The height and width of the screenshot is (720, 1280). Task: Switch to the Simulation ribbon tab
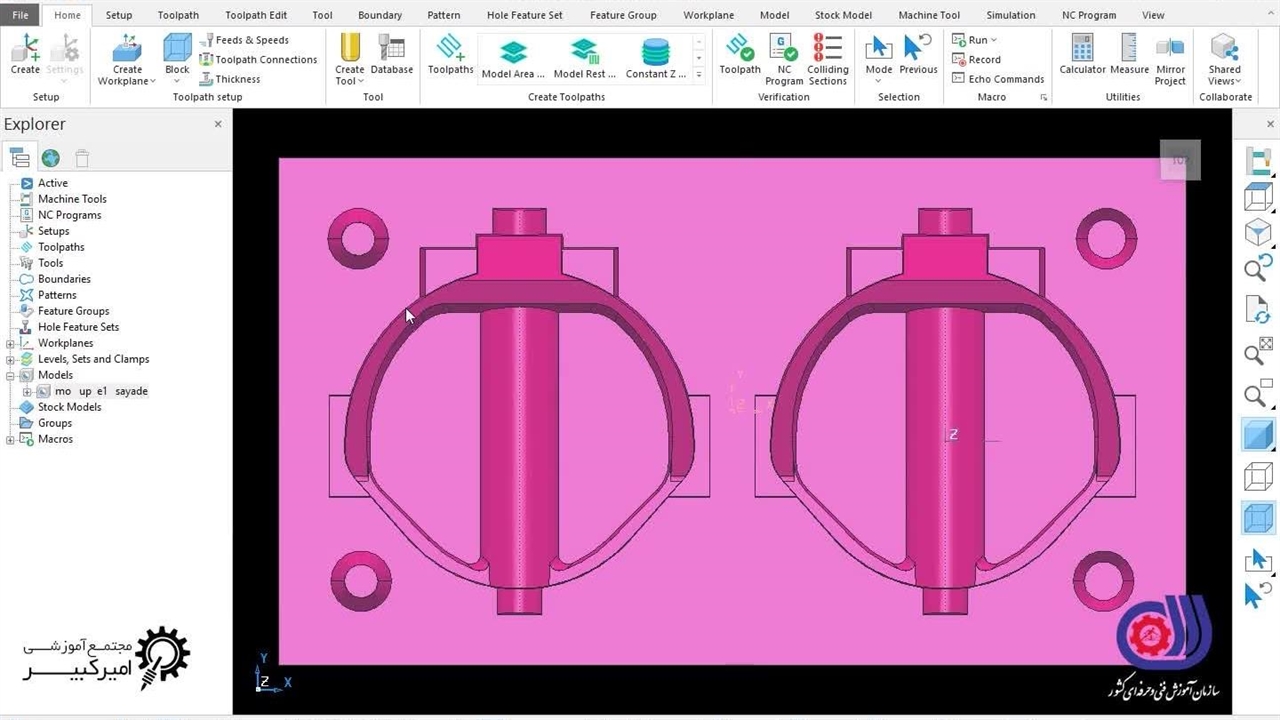(x=1010, y=15)
